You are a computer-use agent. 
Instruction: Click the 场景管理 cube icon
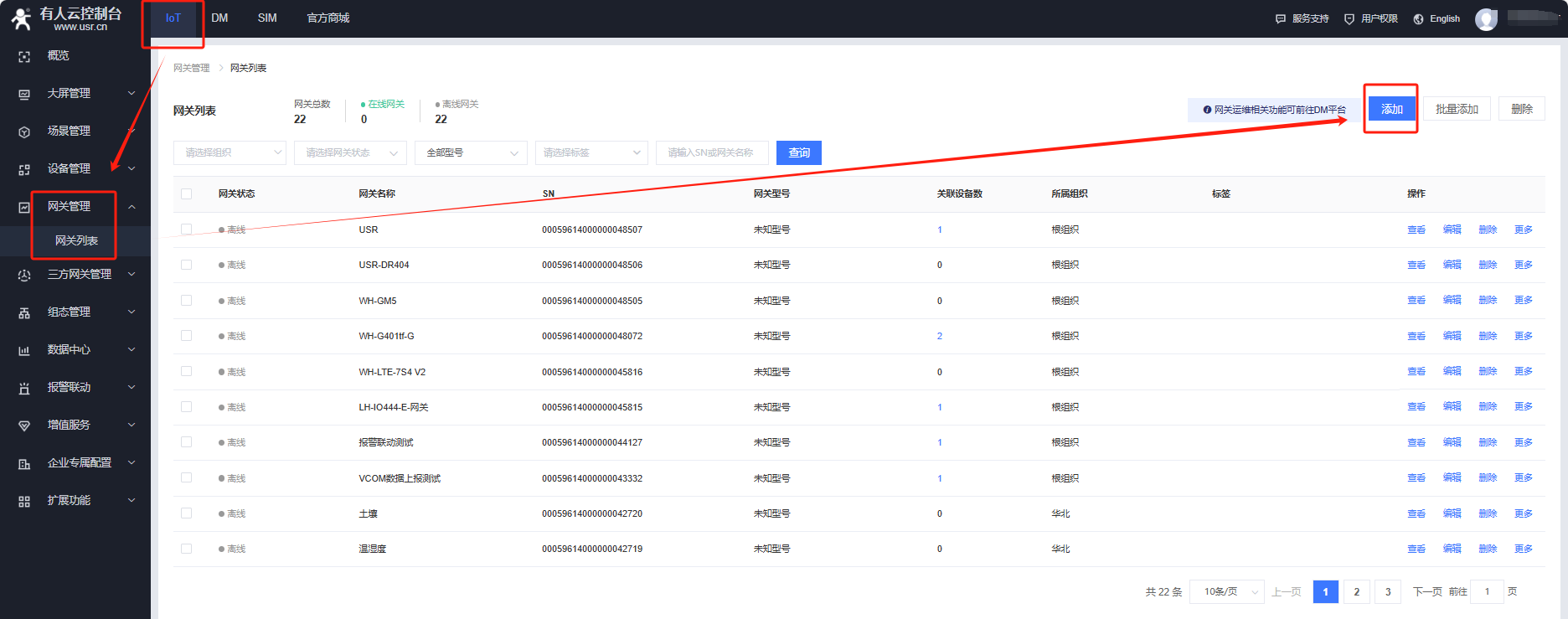pos(24,132)
